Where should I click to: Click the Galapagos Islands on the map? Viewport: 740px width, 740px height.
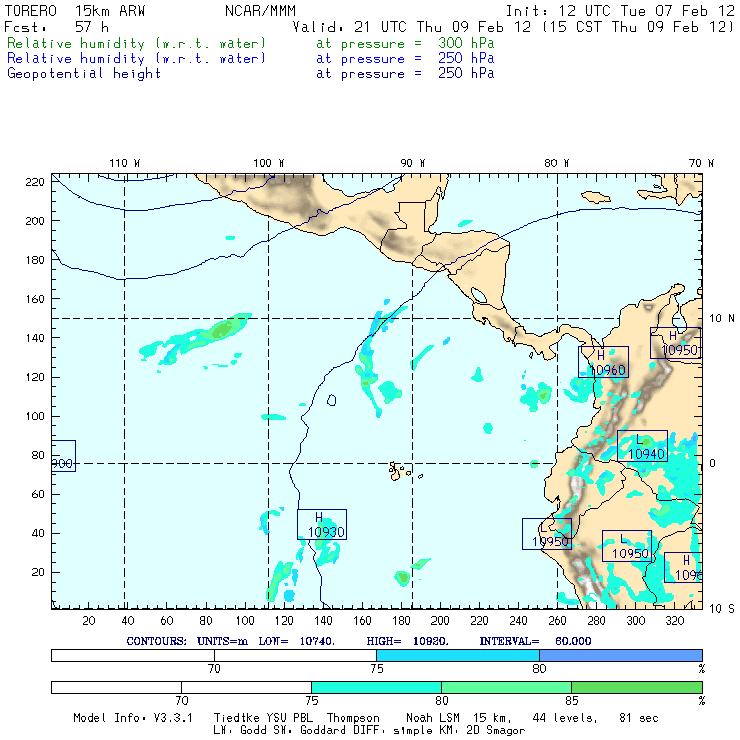(400, 470)
